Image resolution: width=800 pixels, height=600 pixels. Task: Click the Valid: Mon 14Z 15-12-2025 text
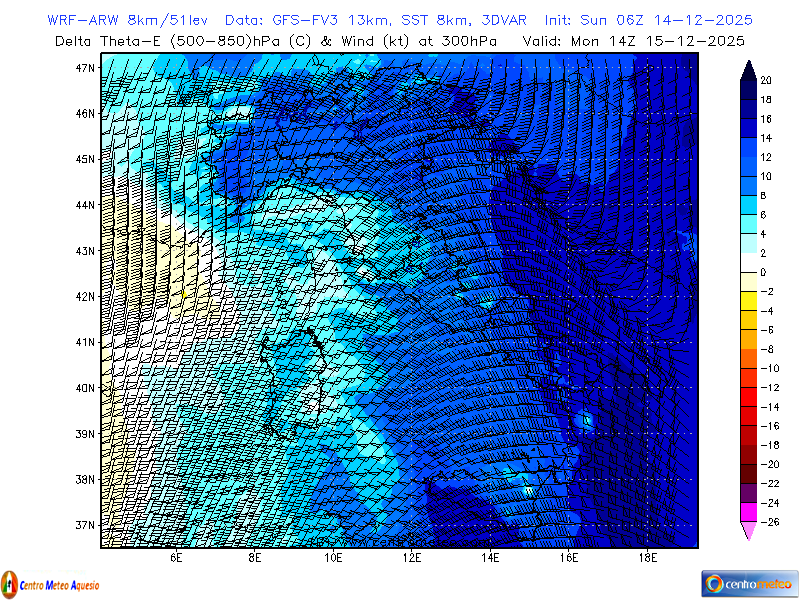tap(633, 41)
